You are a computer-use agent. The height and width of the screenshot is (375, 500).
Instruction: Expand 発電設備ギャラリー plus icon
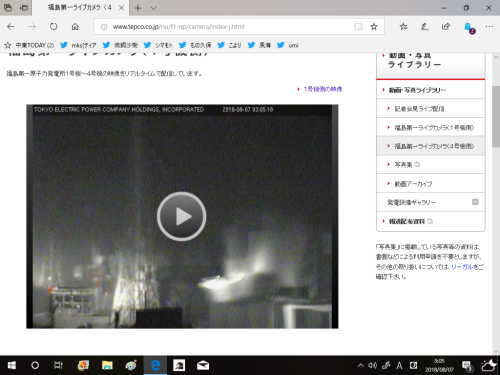pos(475,202)
